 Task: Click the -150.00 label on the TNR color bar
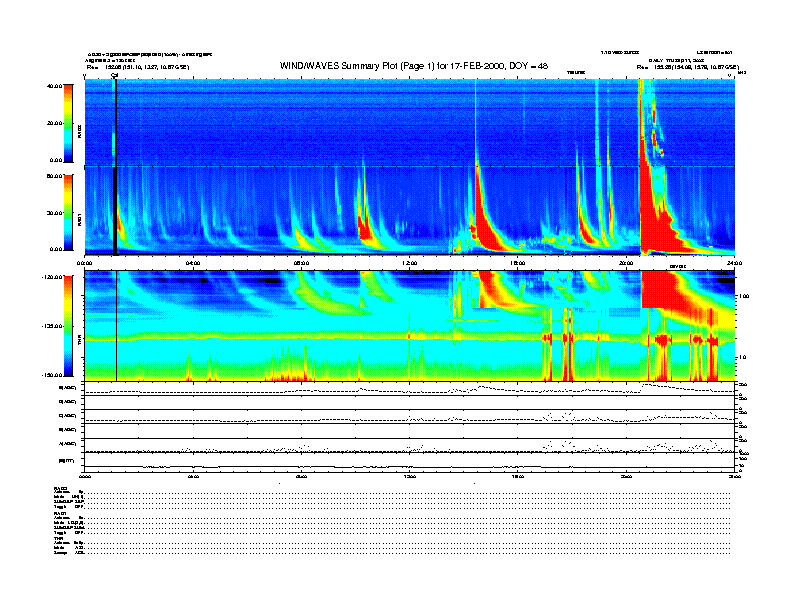pyautogui.click(x=52, y=375)
